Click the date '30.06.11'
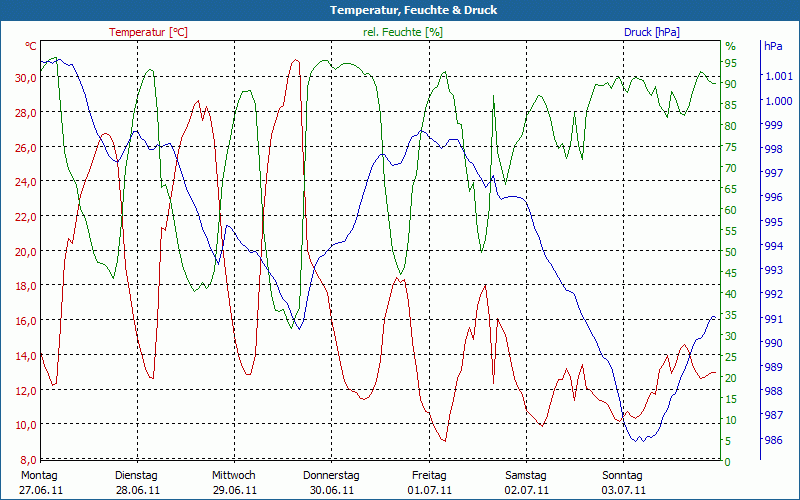Viewport: 800px width, 500px height. (x=332, y=490)
